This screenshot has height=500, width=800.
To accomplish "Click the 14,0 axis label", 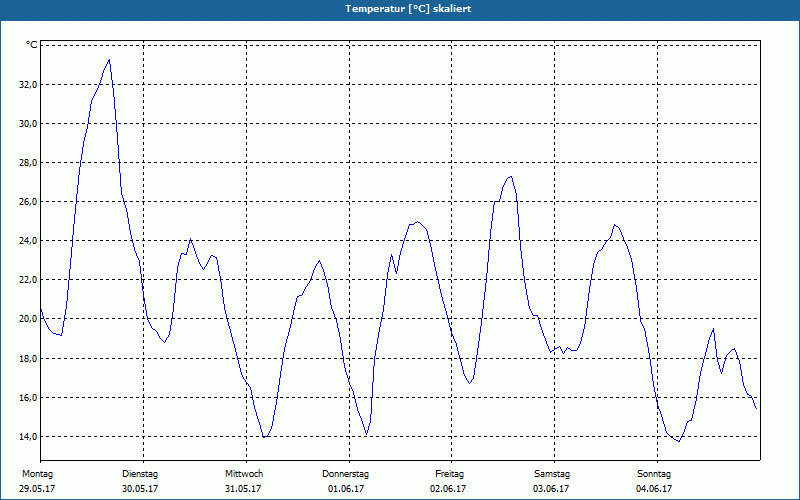I will pyautogui.click(x=28, y=437).
